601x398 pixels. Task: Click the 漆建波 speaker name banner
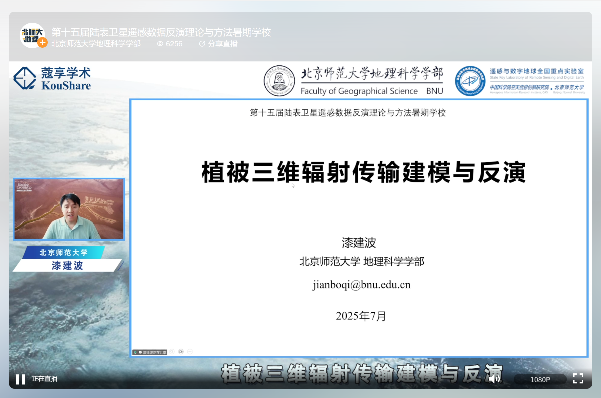(67, 265)
